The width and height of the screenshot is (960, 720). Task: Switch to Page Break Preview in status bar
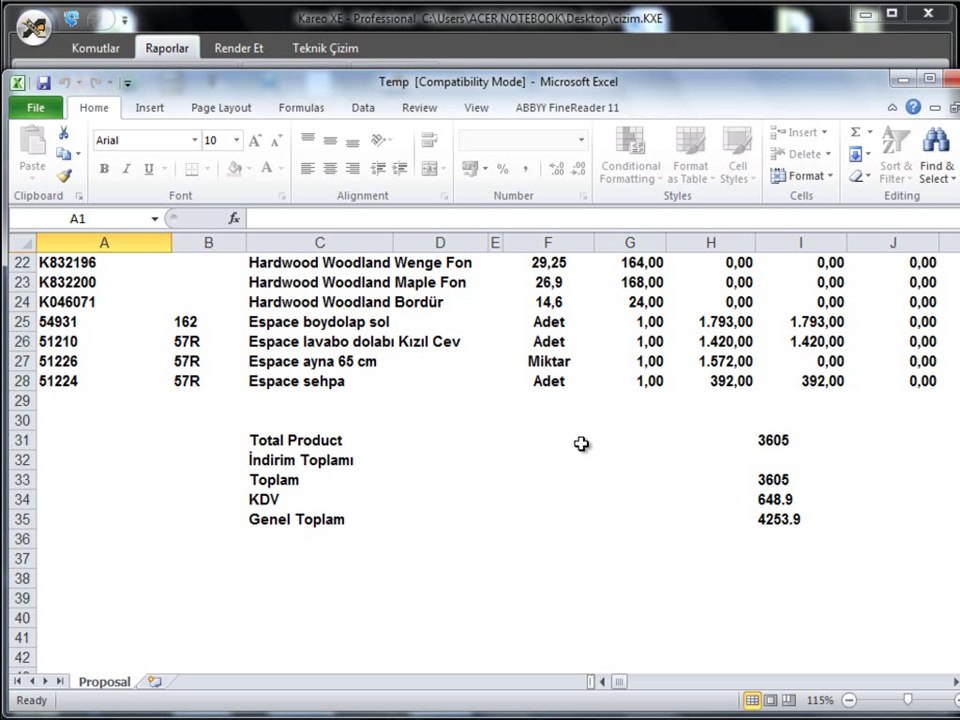click(789, 700)
